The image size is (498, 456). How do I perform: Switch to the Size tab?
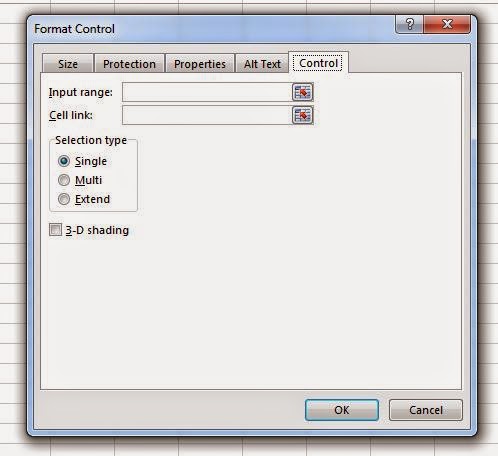pos(68,64)
